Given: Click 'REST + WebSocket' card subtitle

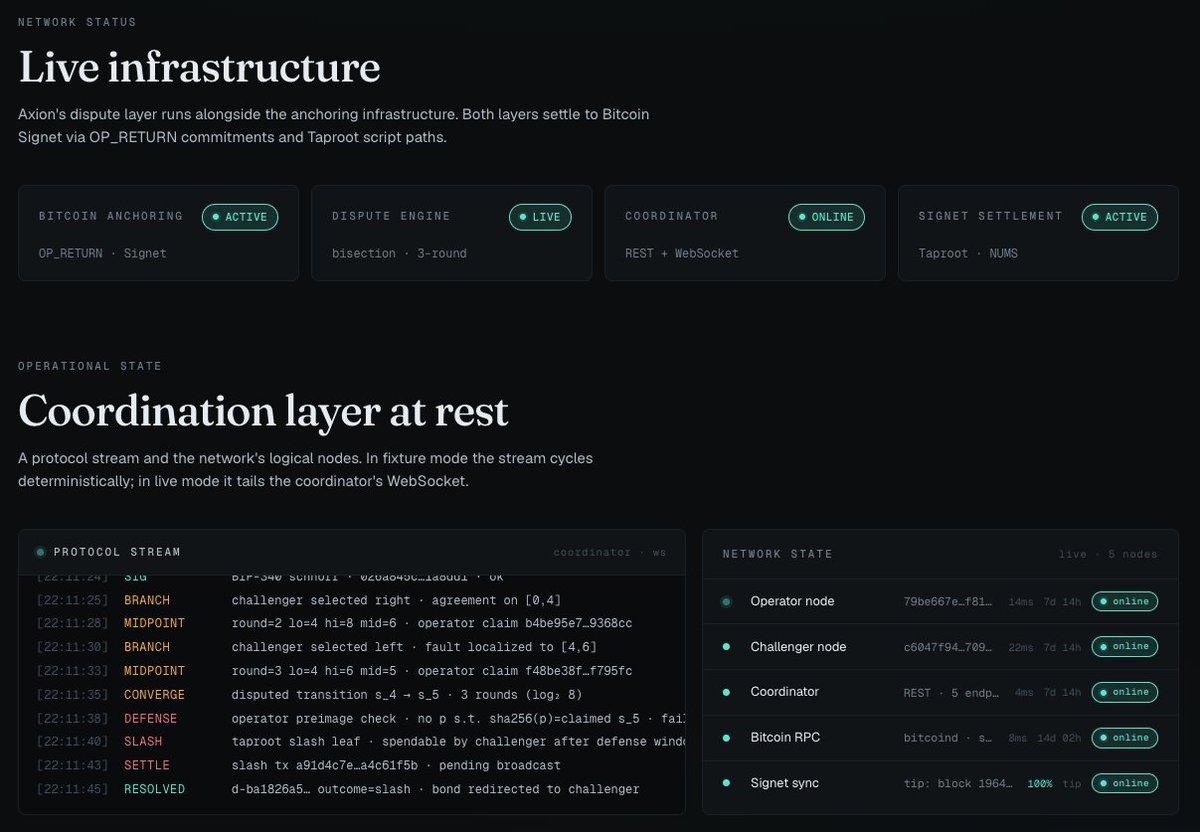Looking at the screenshot, I should tap(682, 254).
